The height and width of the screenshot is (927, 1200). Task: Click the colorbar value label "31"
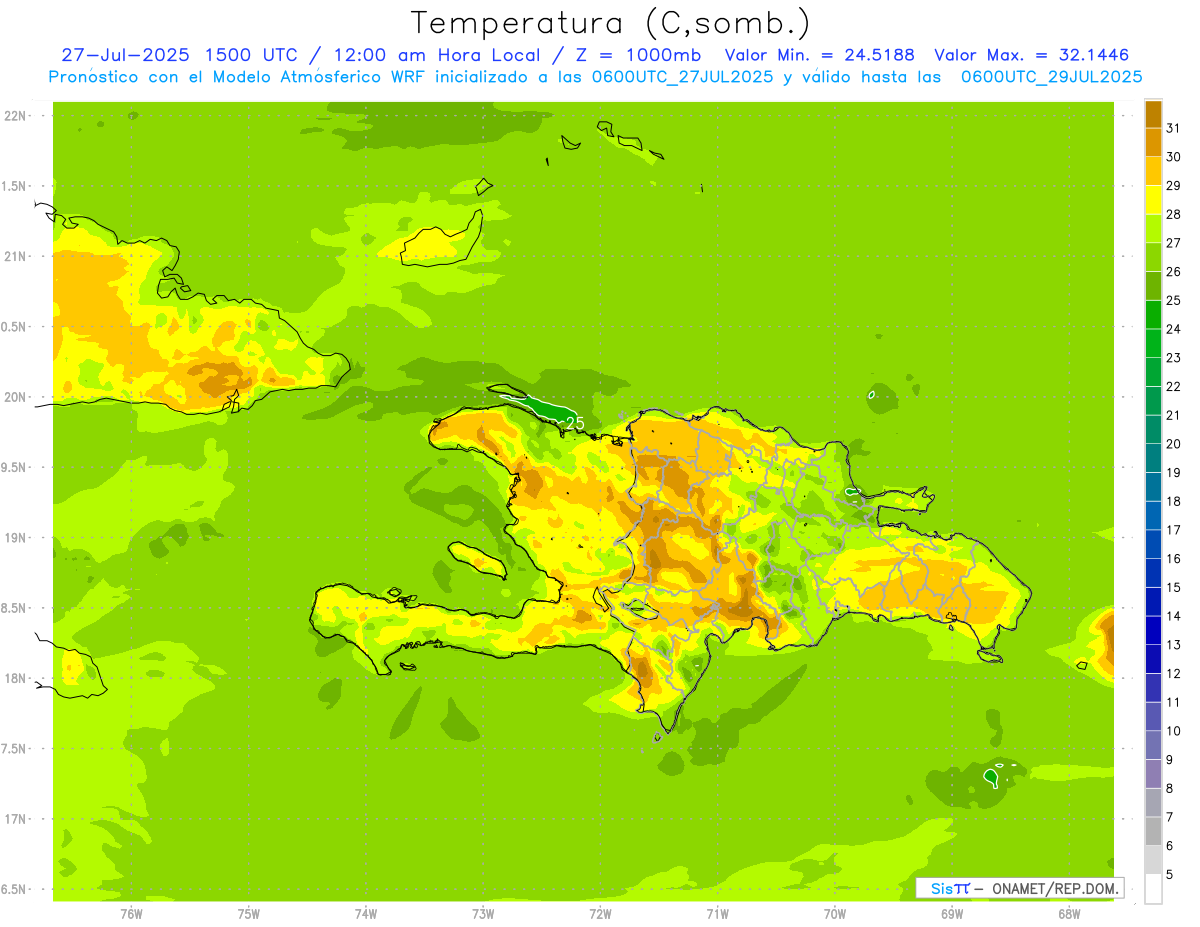click(1173, 128)
